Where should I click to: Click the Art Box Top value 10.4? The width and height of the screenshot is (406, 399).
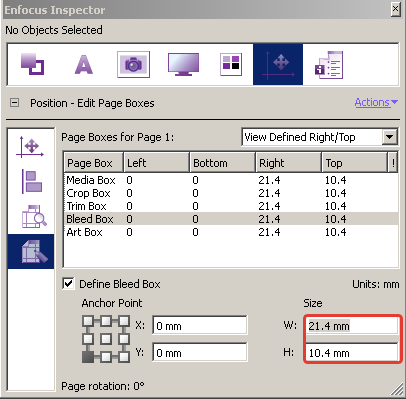coord(336,232)
